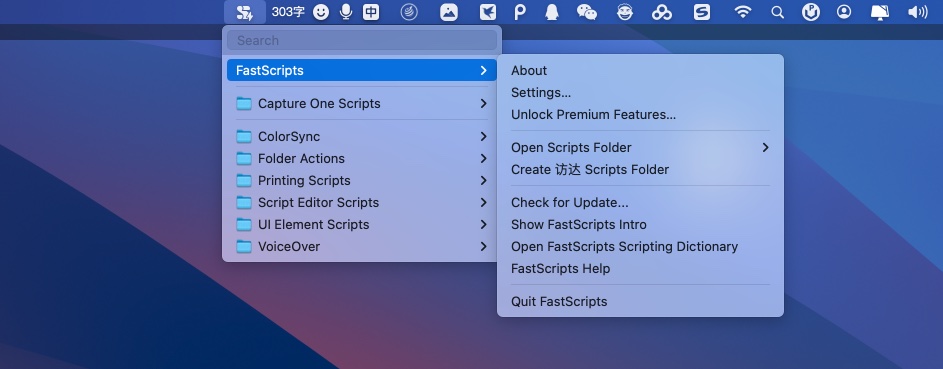This screenshot has width=943, height=369.
Task: Click the glasses face menu bar icon
Action: (x=625, y=12)
